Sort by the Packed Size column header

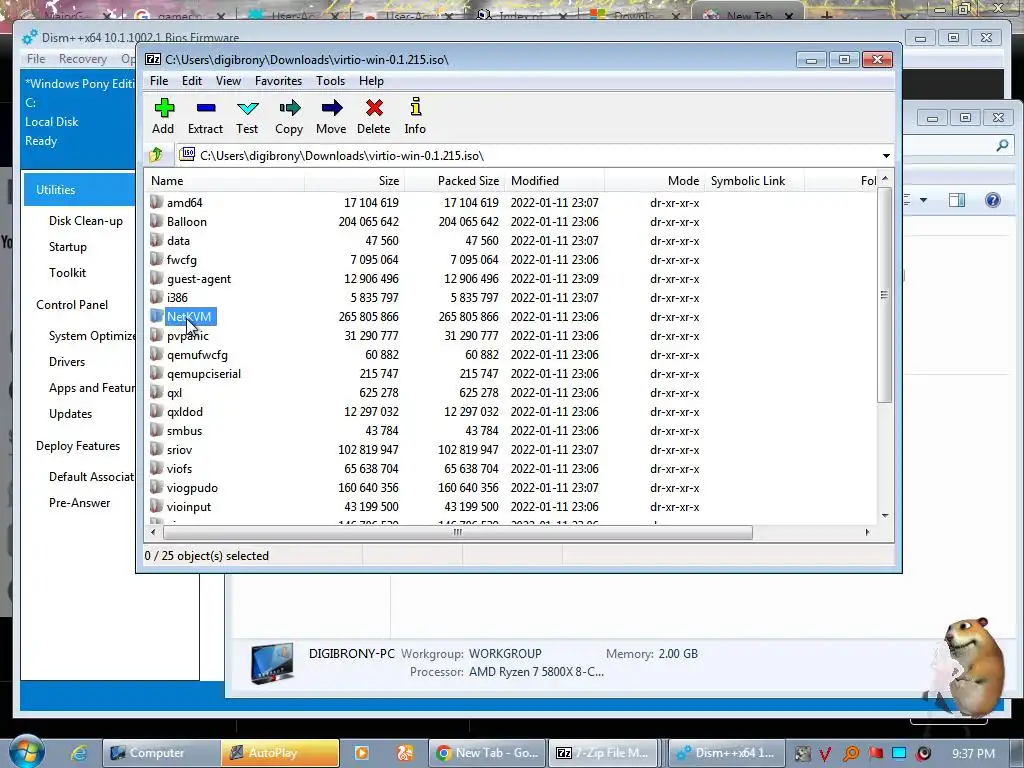(x=455, y=181)
